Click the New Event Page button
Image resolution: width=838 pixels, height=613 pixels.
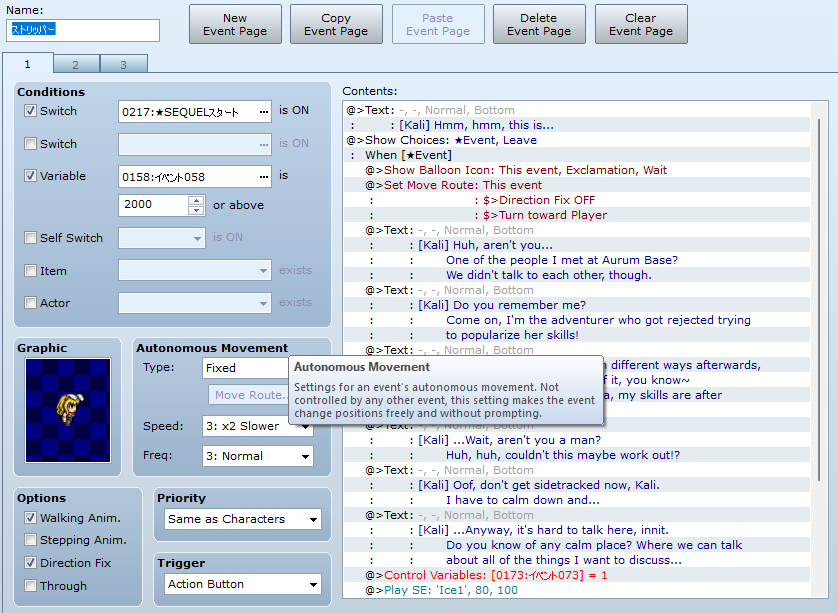(235, 24)
